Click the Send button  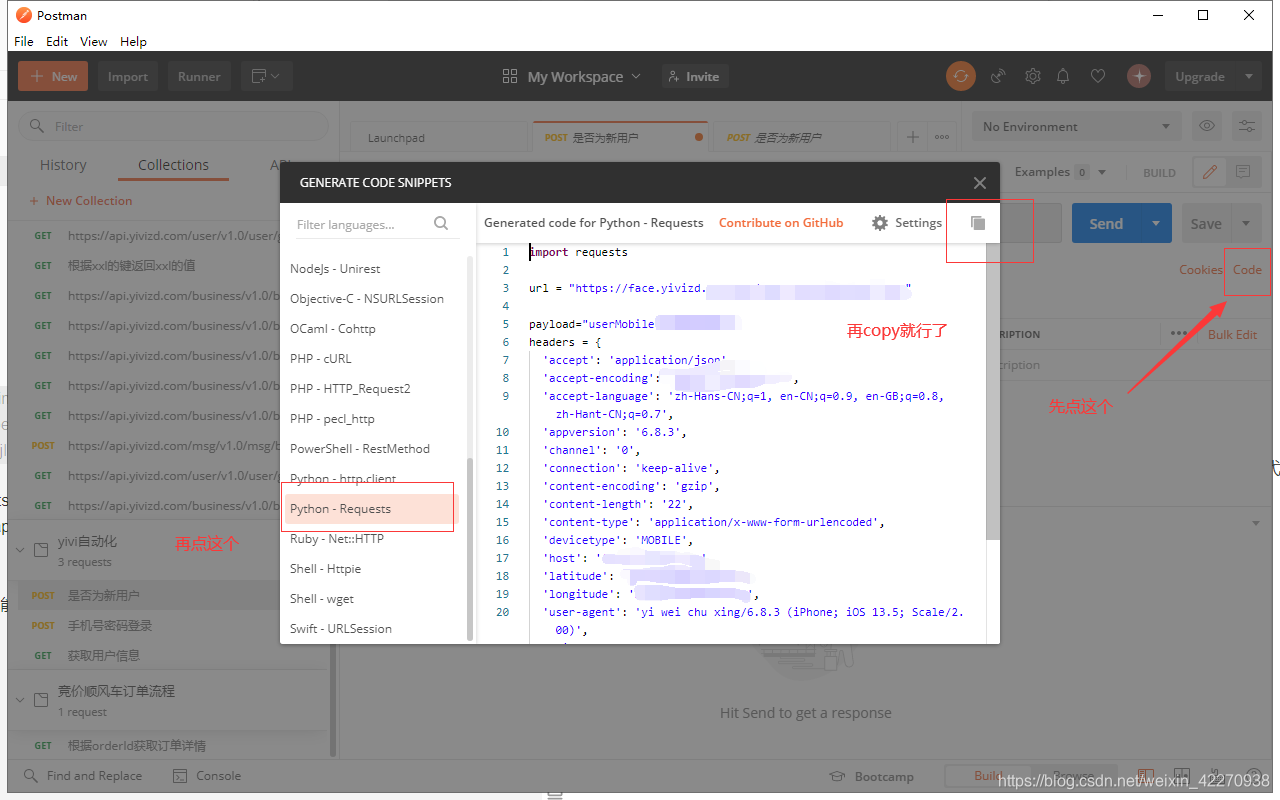coord(1106,224)
